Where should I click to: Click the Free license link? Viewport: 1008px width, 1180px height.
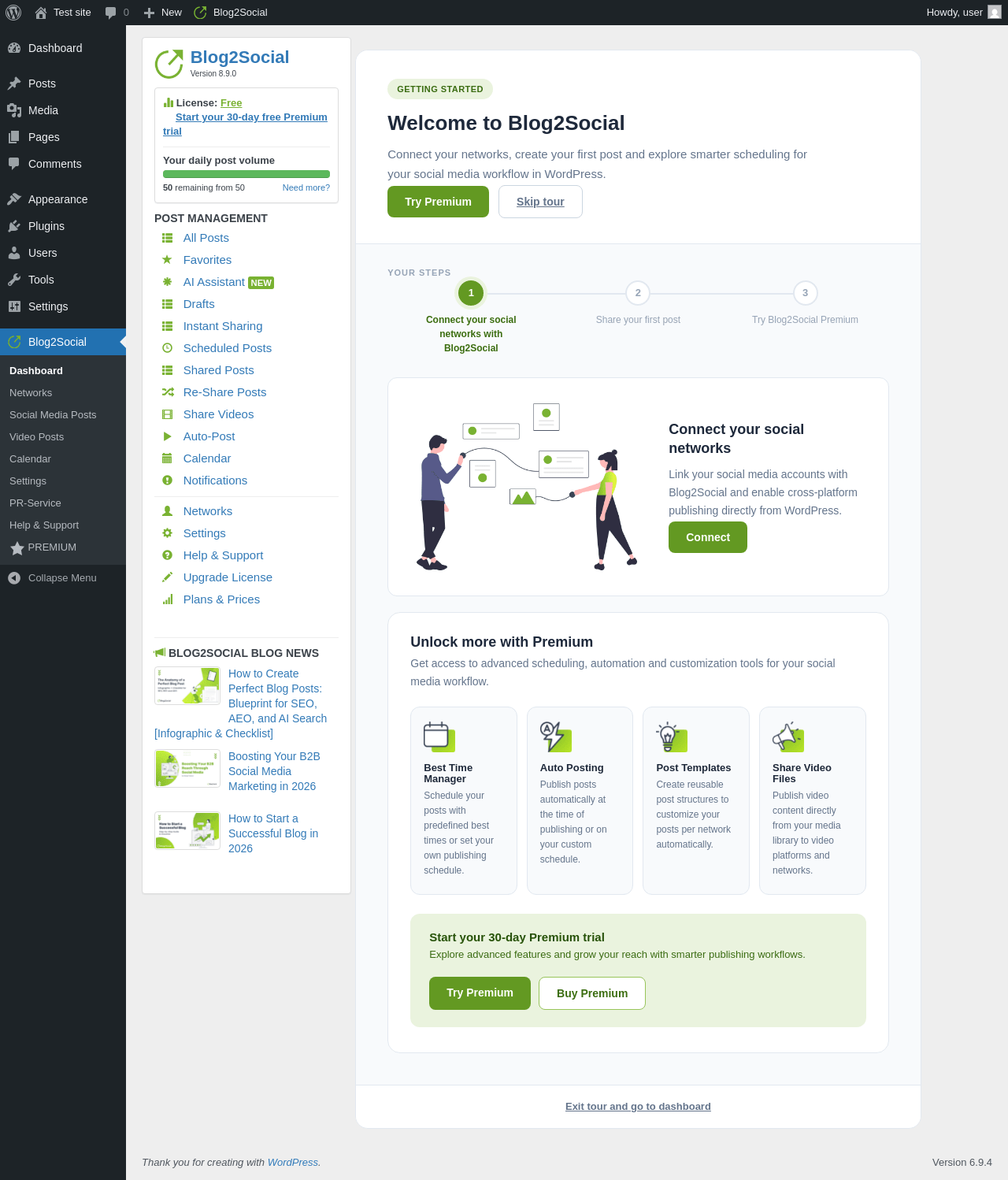[232, 103]
